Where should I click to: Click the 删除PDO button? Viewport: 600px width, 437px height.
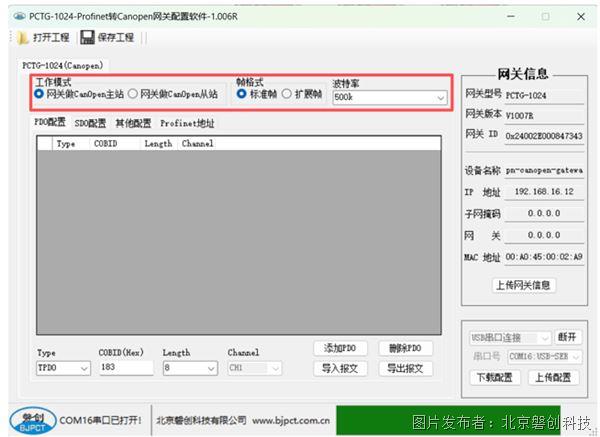405,348
